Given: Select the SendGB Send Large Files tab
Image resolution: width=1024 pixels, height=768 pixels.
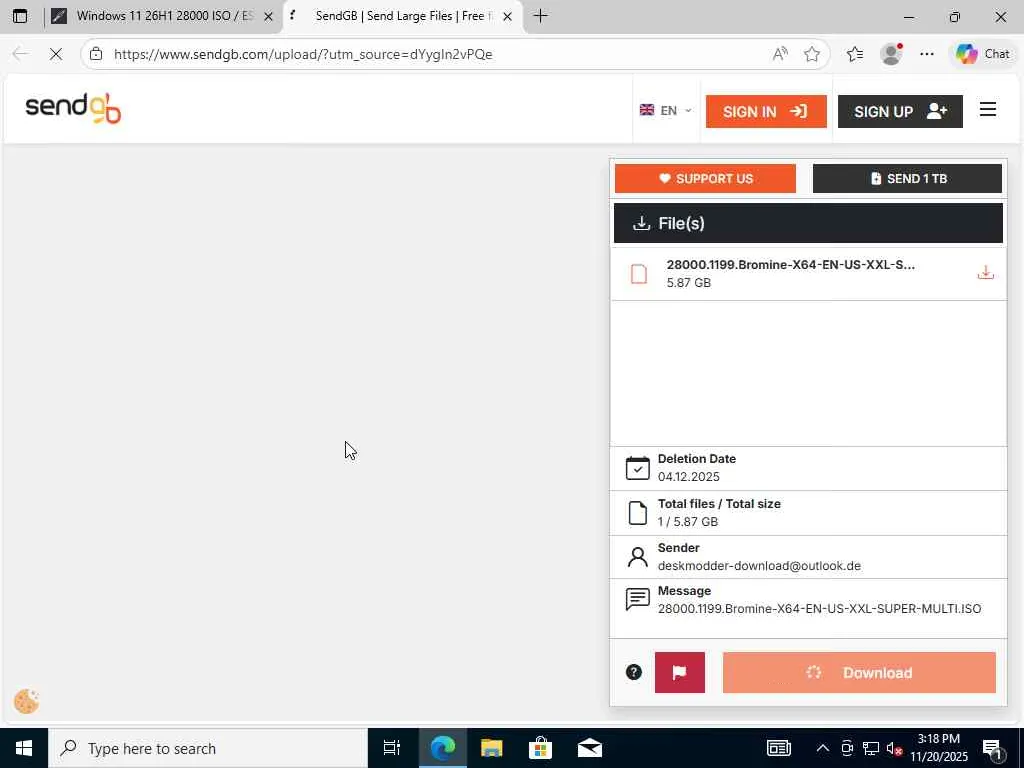Looking at the screenshot, I should coord(402,16).
